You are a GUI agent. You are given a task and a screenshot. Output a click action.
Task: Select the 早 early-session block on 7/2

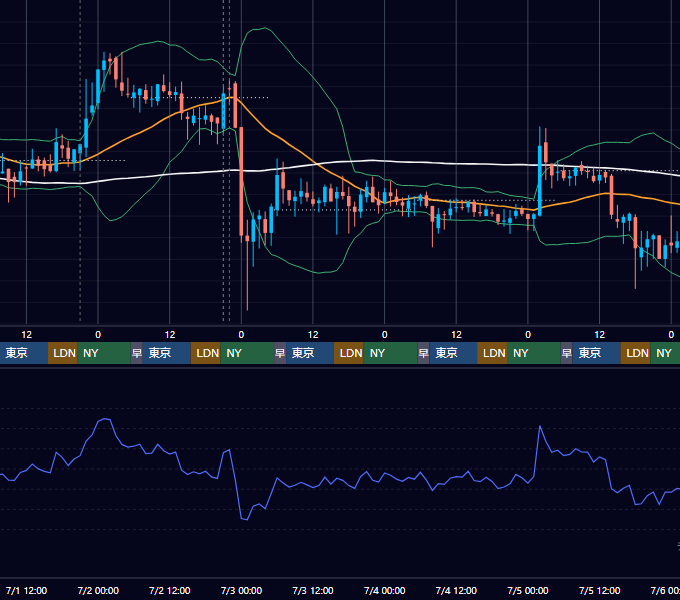click(137, 353)
